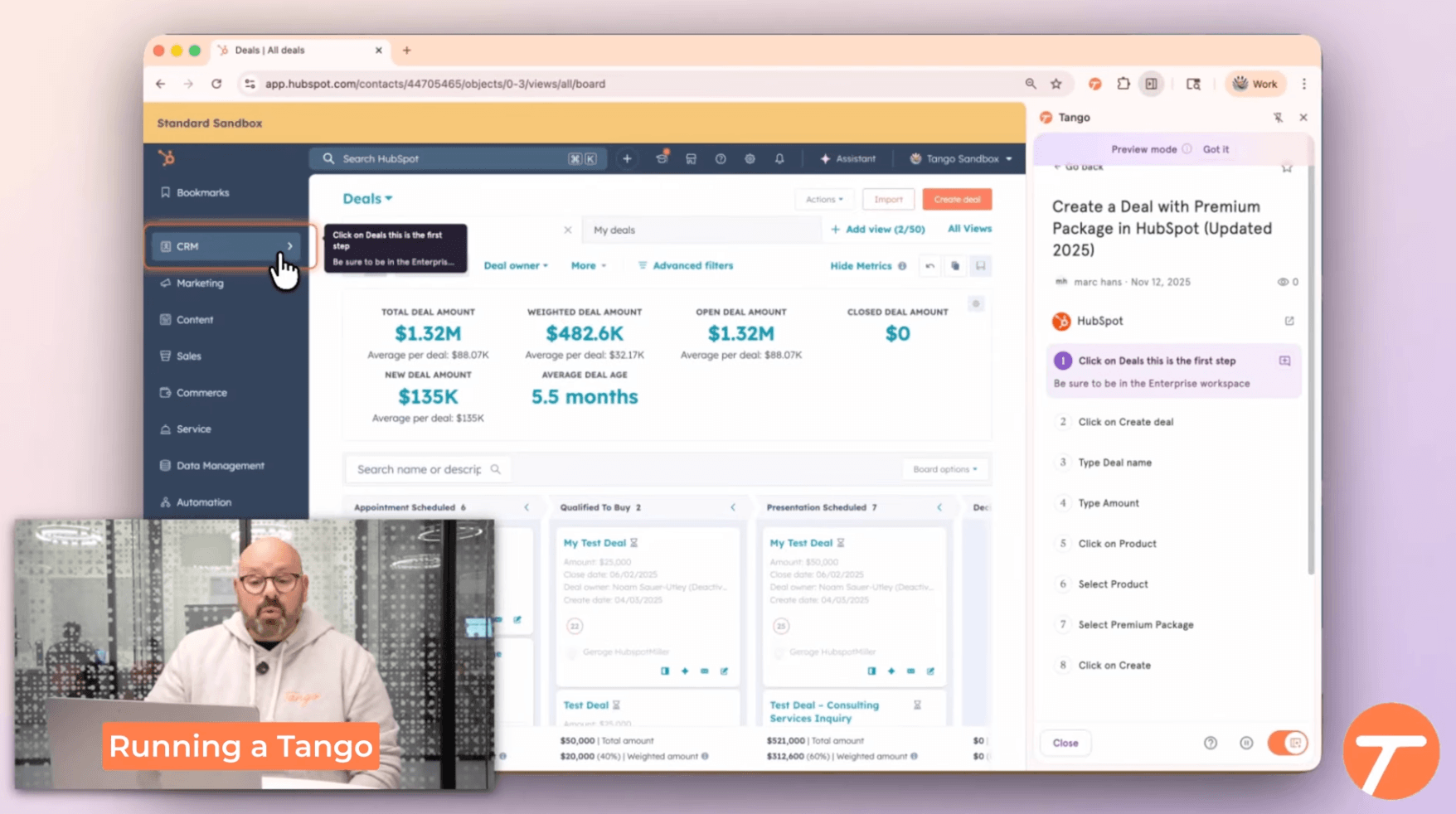Open the HubSpot Academy graduation cap icon
Screen dimensions: 1456x814
coord(662,157)
